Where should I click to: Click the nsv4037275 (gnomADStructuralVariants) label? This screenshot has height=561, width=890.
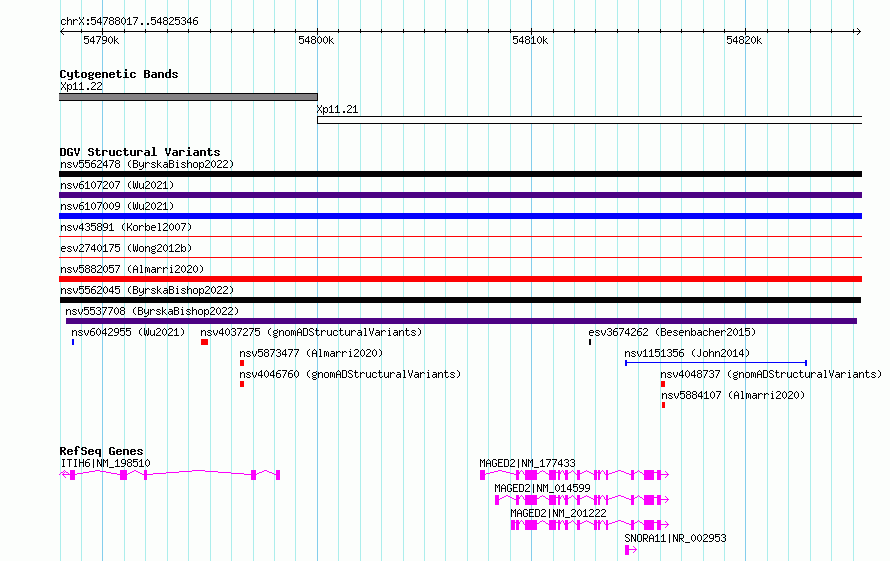[x=311, y=332]
